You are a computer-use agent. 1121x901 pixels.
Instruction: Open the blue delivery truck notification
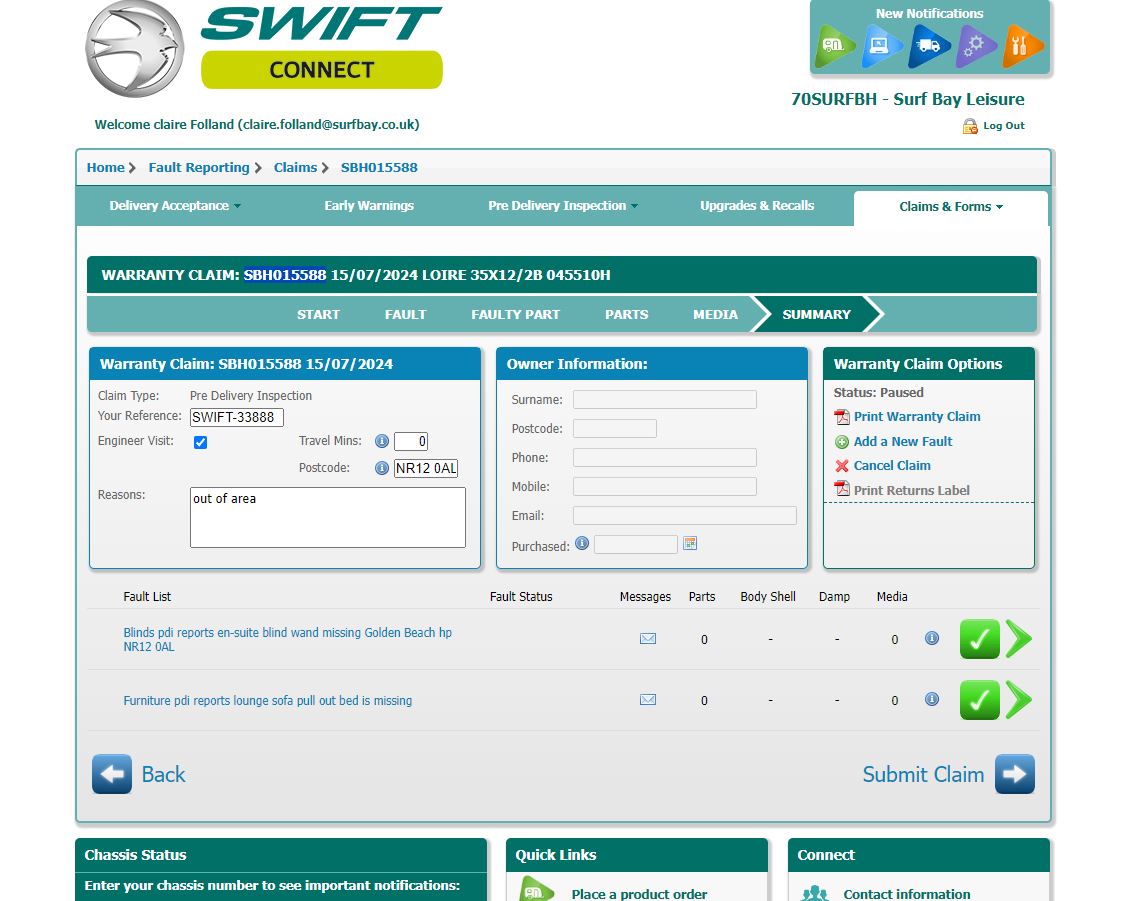(929, 46)
